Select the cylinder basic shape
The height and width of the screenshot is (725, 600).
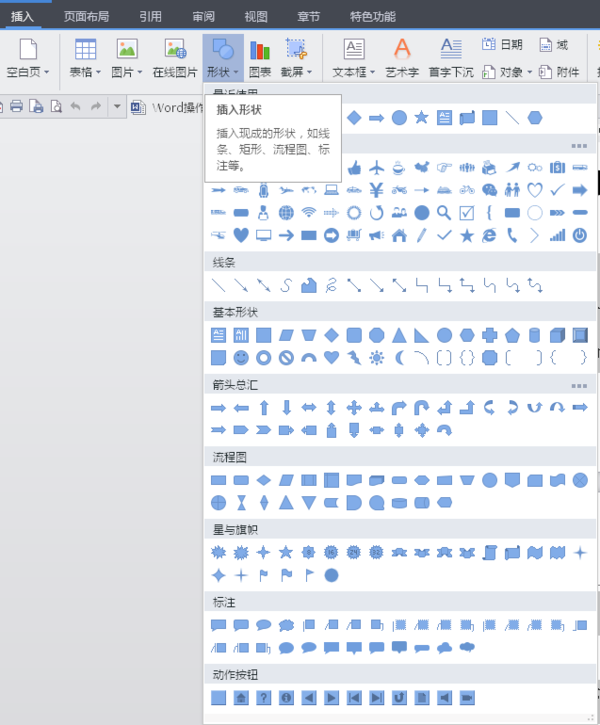click(x=534, y=335)
